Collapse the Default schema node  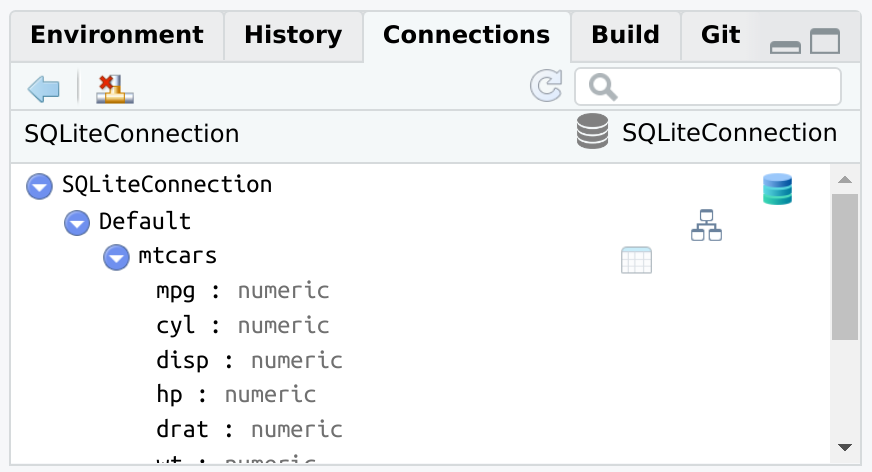77,222
